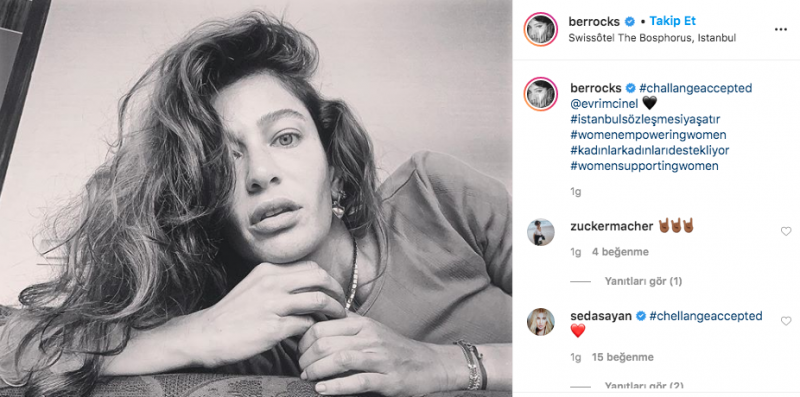Click berrocks profile avatar in post header
This screenshot has height=397, width=800.
[540, 30]
